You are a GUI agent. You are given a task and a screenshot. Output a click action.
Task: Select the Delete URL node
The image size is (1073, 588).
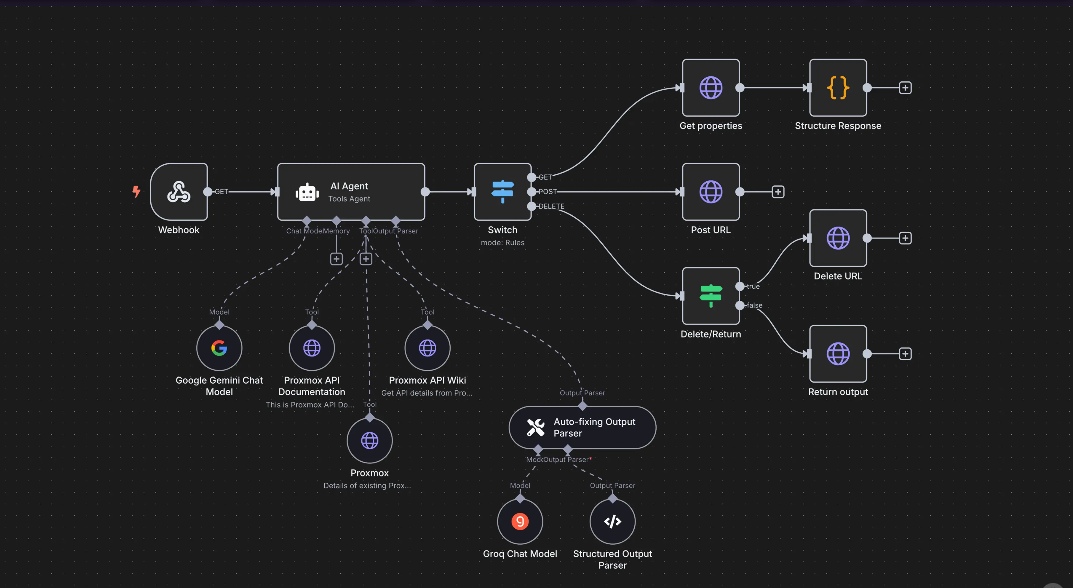click(838, 238)
